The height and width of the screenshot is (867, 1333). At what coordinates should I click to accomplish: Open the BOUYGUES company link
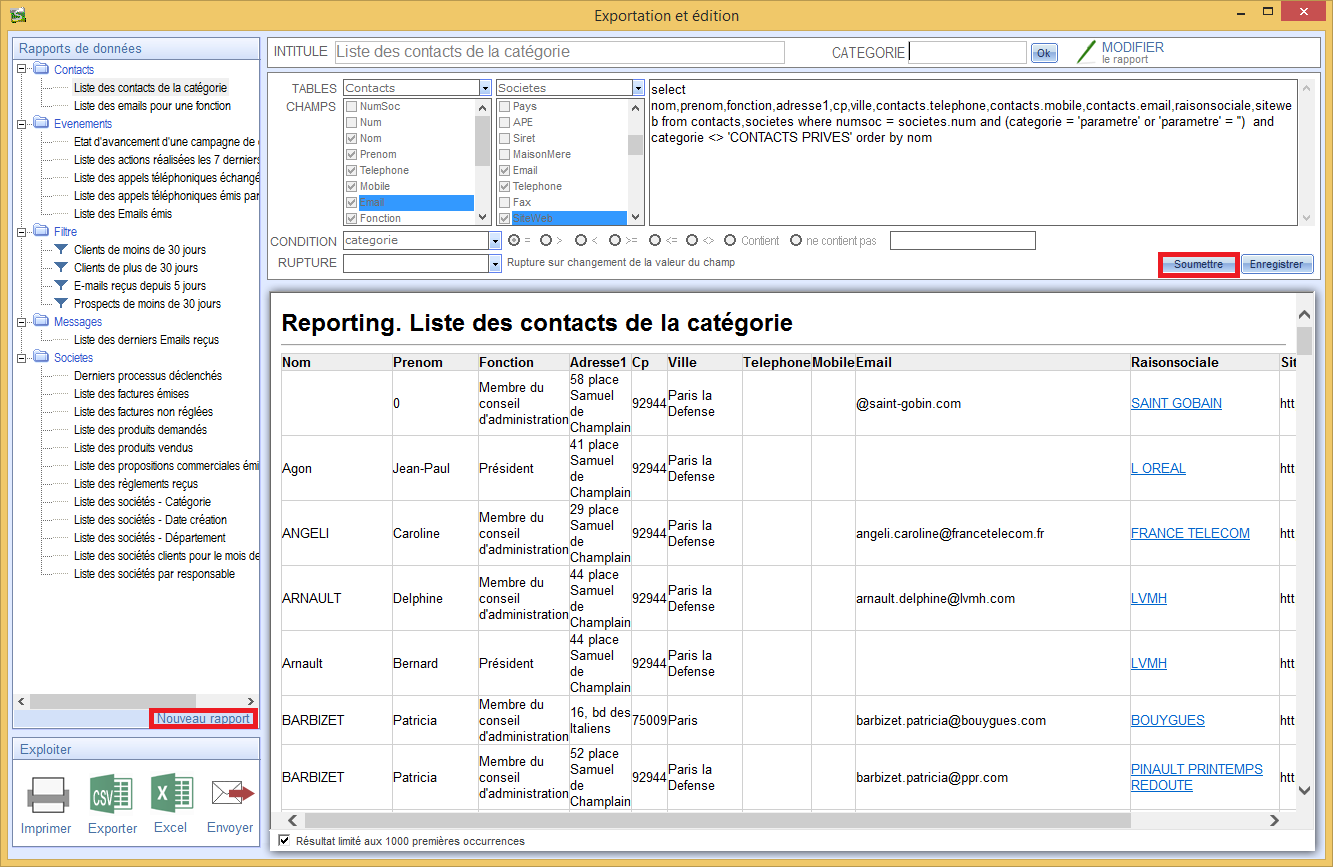(1168, 720)
